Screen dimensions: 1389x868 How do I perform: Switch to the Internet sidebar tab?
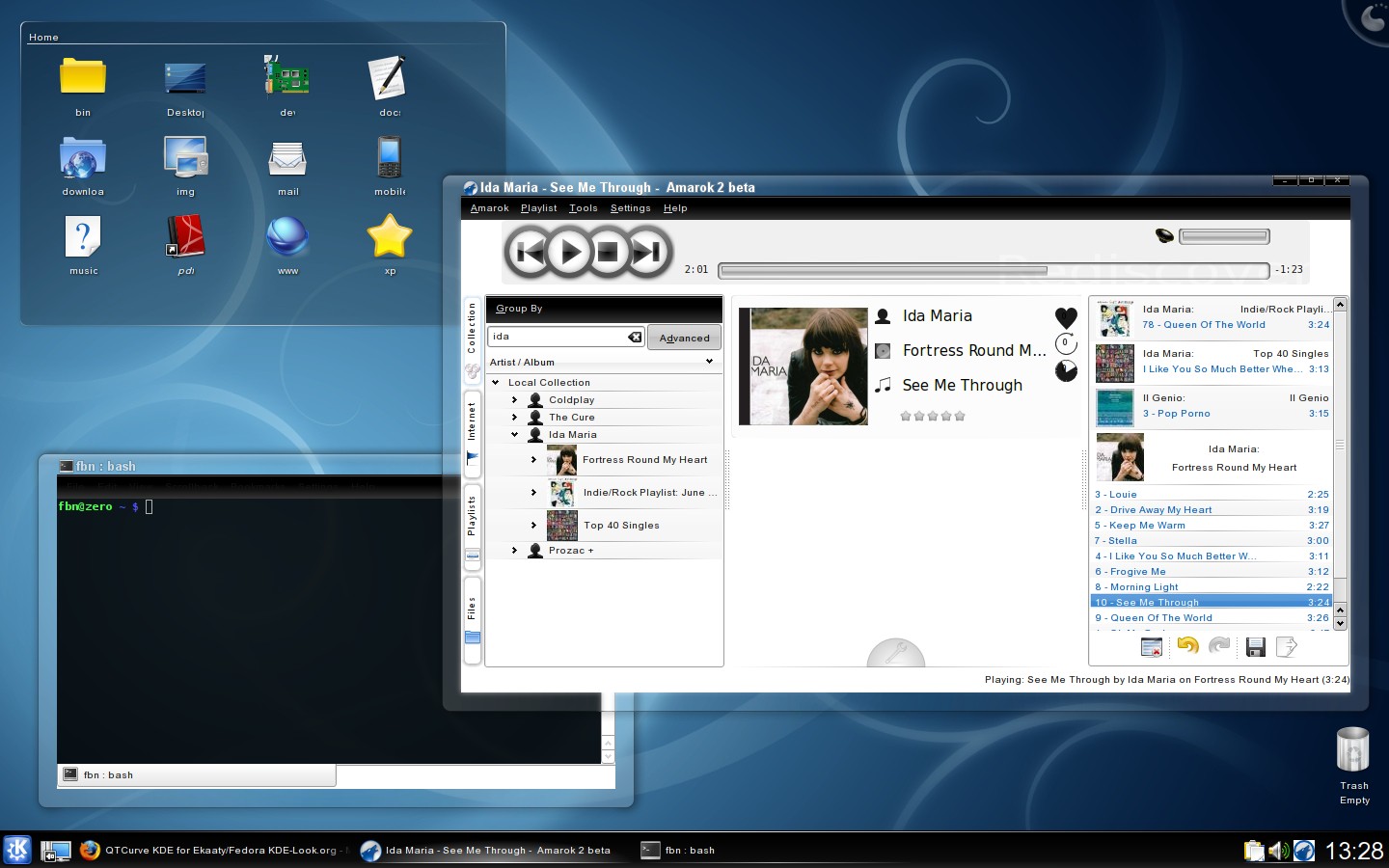(x=472, y=433)
